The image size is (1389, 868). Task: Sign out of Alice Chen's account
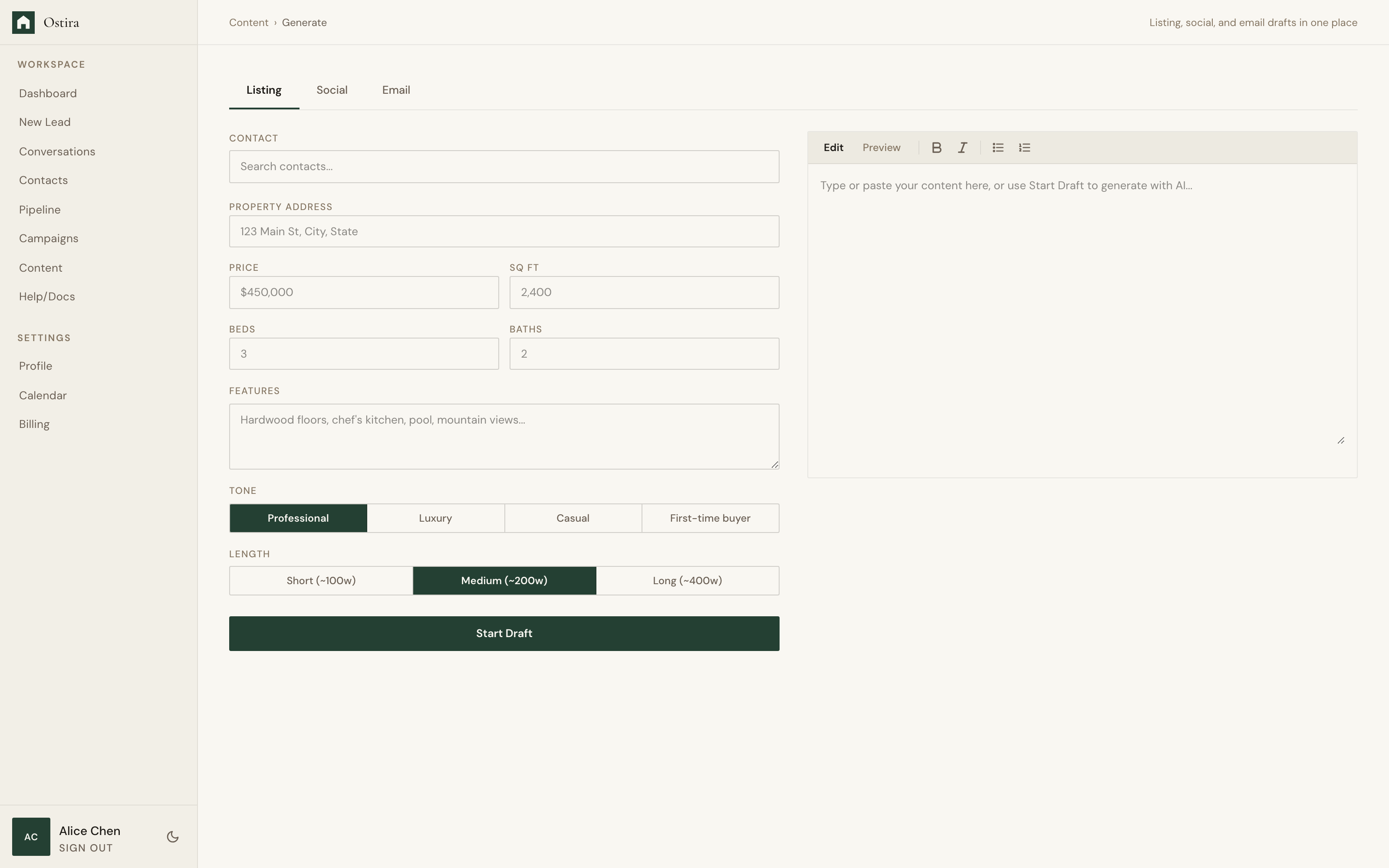click(x=86, y=848)
